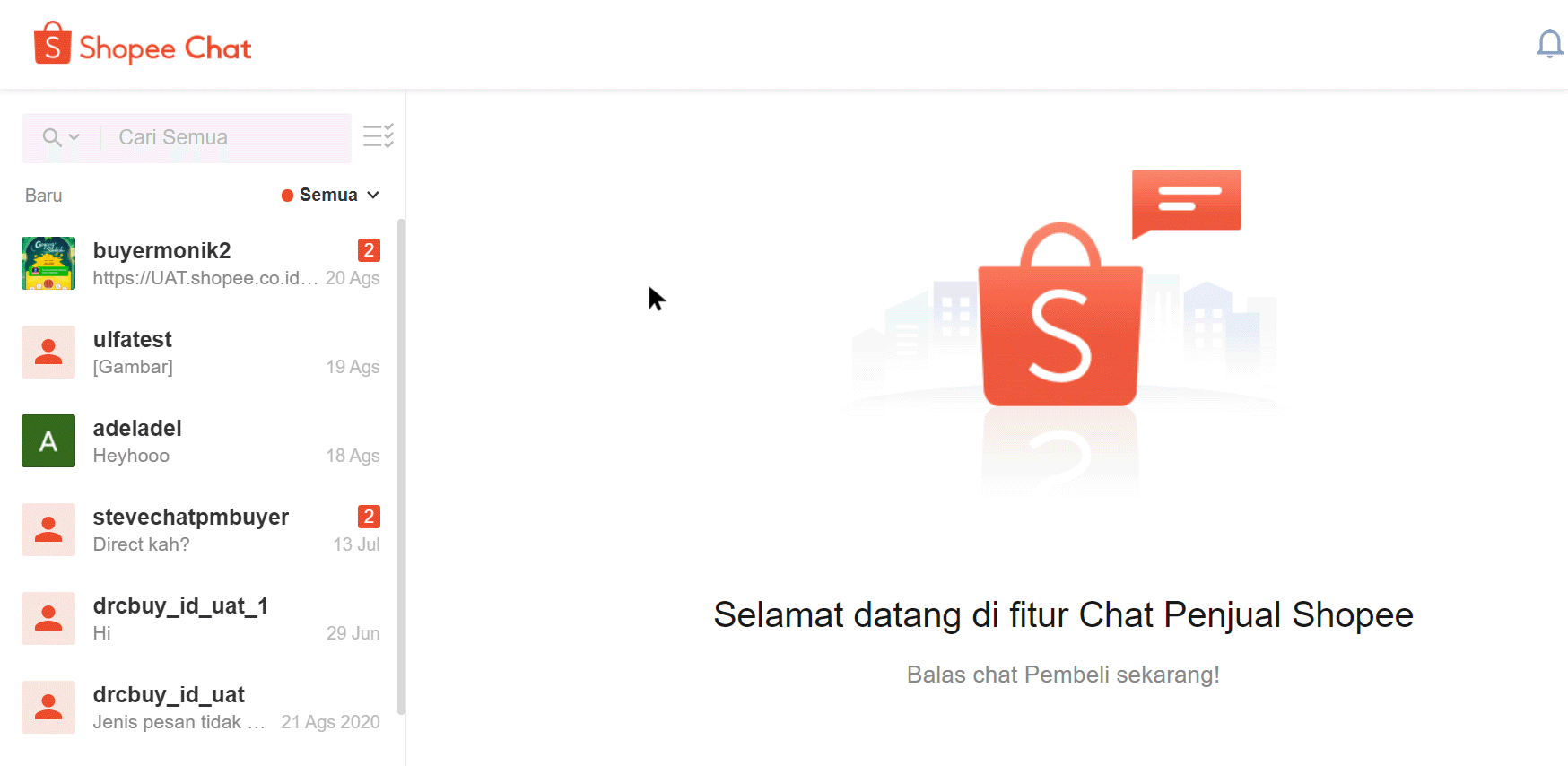
Task: Click the mark-all-read checklist icon
Action: tap(378, 135)
